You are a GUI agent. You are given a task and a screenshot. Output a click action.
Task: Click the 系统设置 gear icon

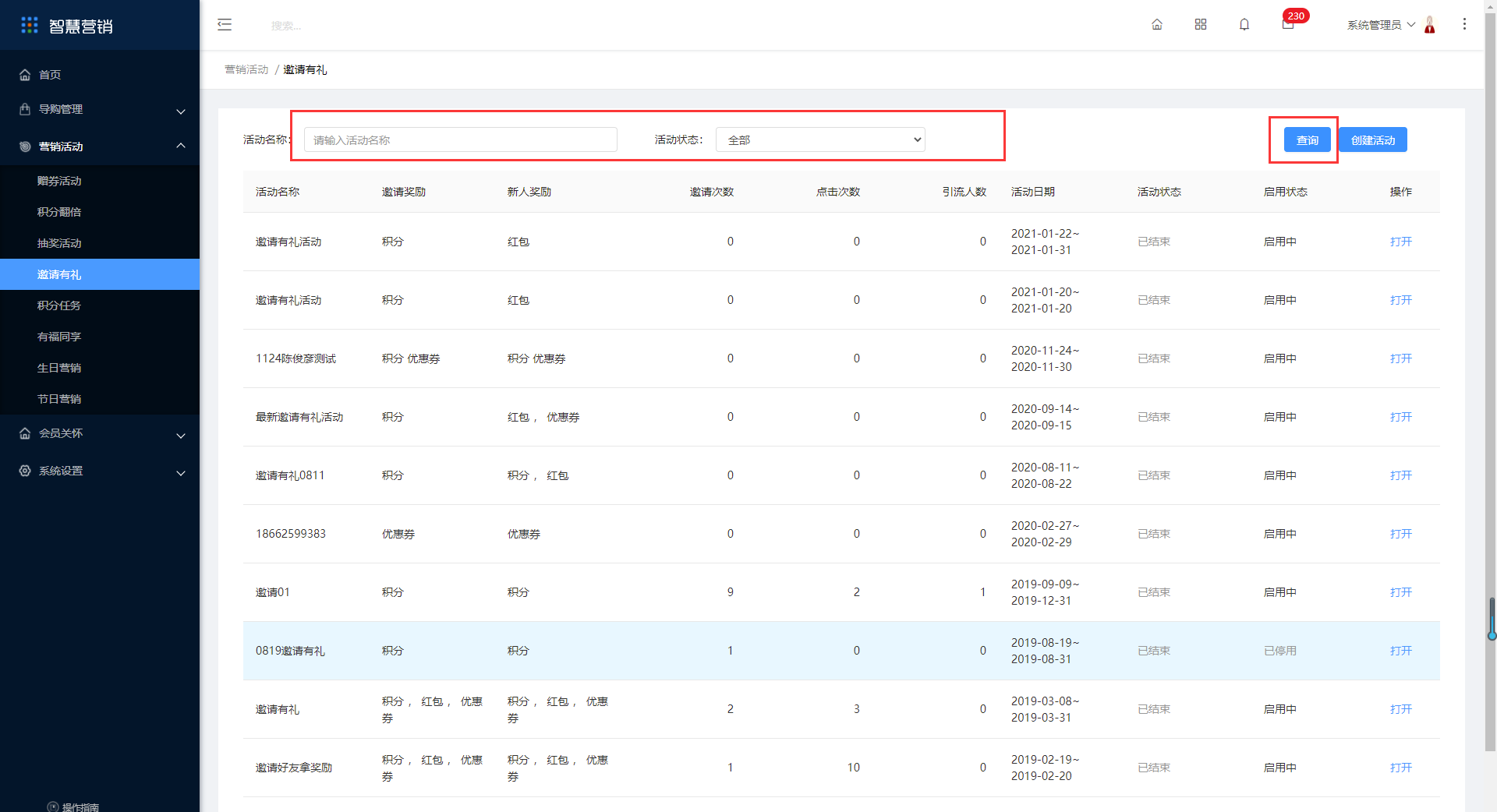pyautogui.click(x=25, y=471)
